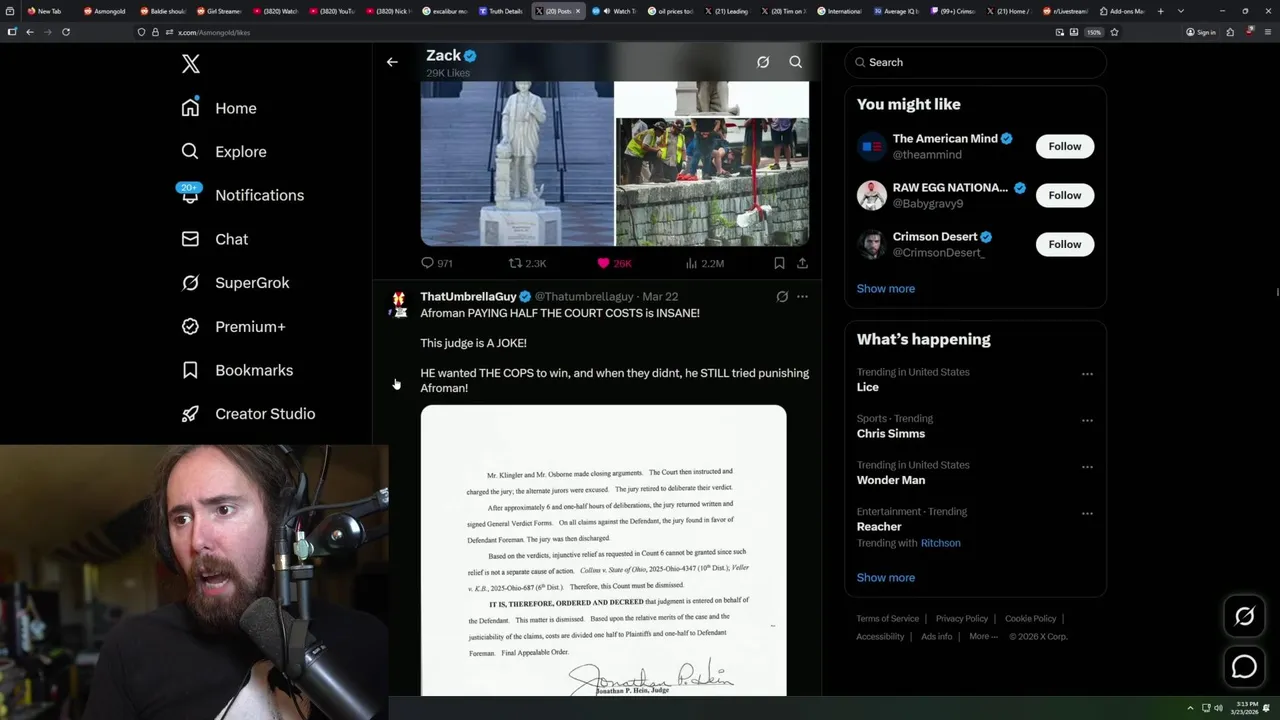Open the Firefox hamburger menu
Screen dimensions: 1280x720
[1267, 32]
